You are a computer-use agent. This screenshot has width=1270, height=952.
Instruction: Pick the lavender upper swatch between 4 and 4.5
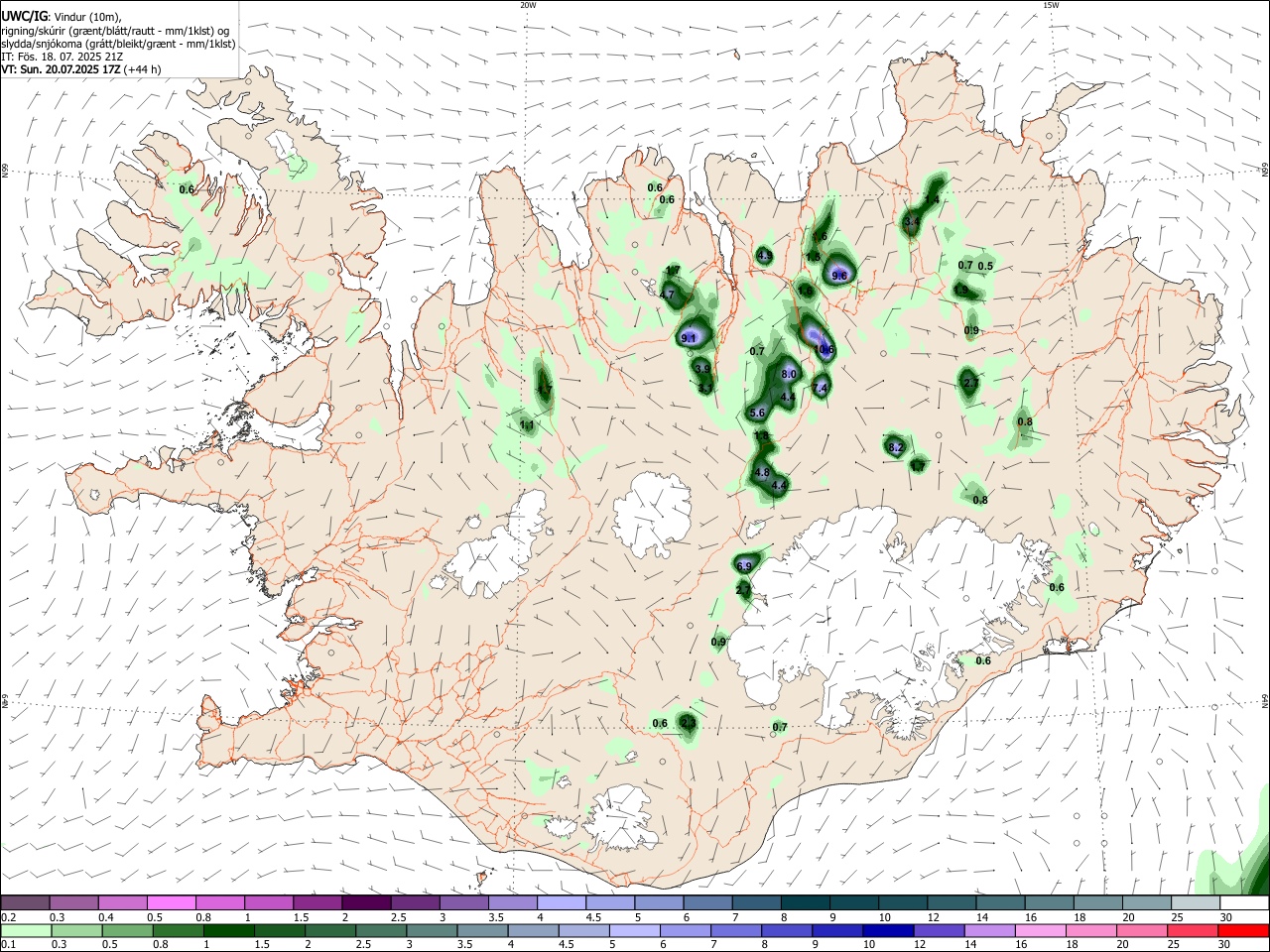click(562, 902)
